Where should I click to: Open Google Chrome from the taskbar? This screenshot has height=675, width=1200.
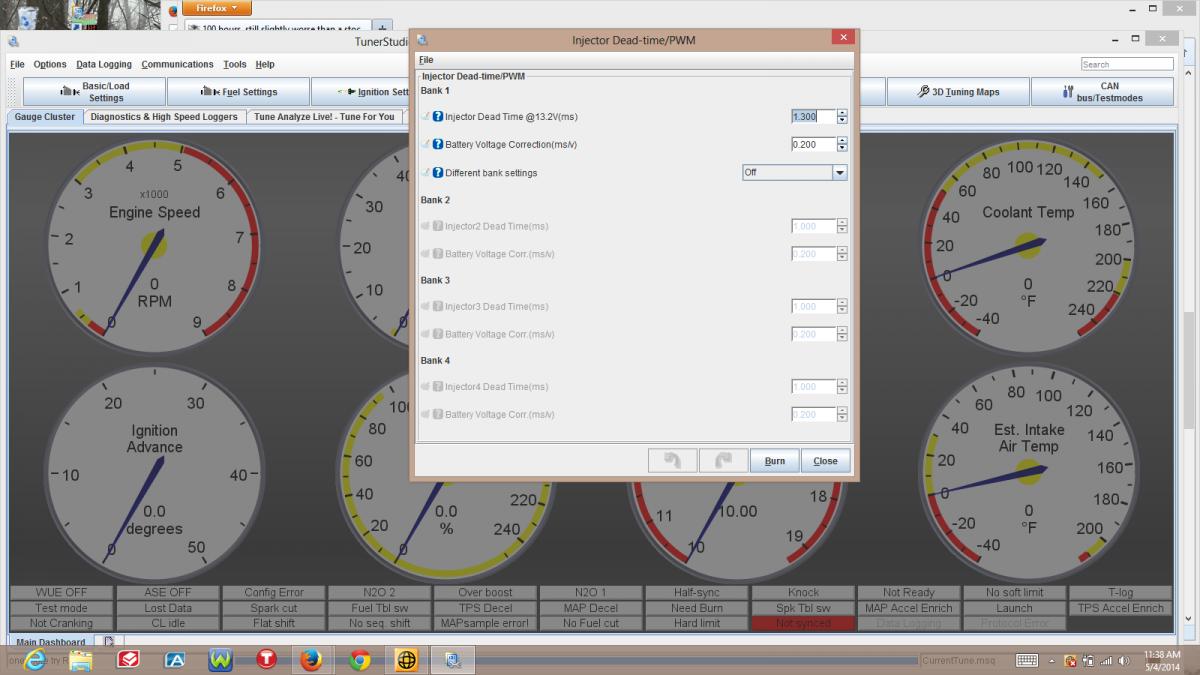click(x=360, y=660)
